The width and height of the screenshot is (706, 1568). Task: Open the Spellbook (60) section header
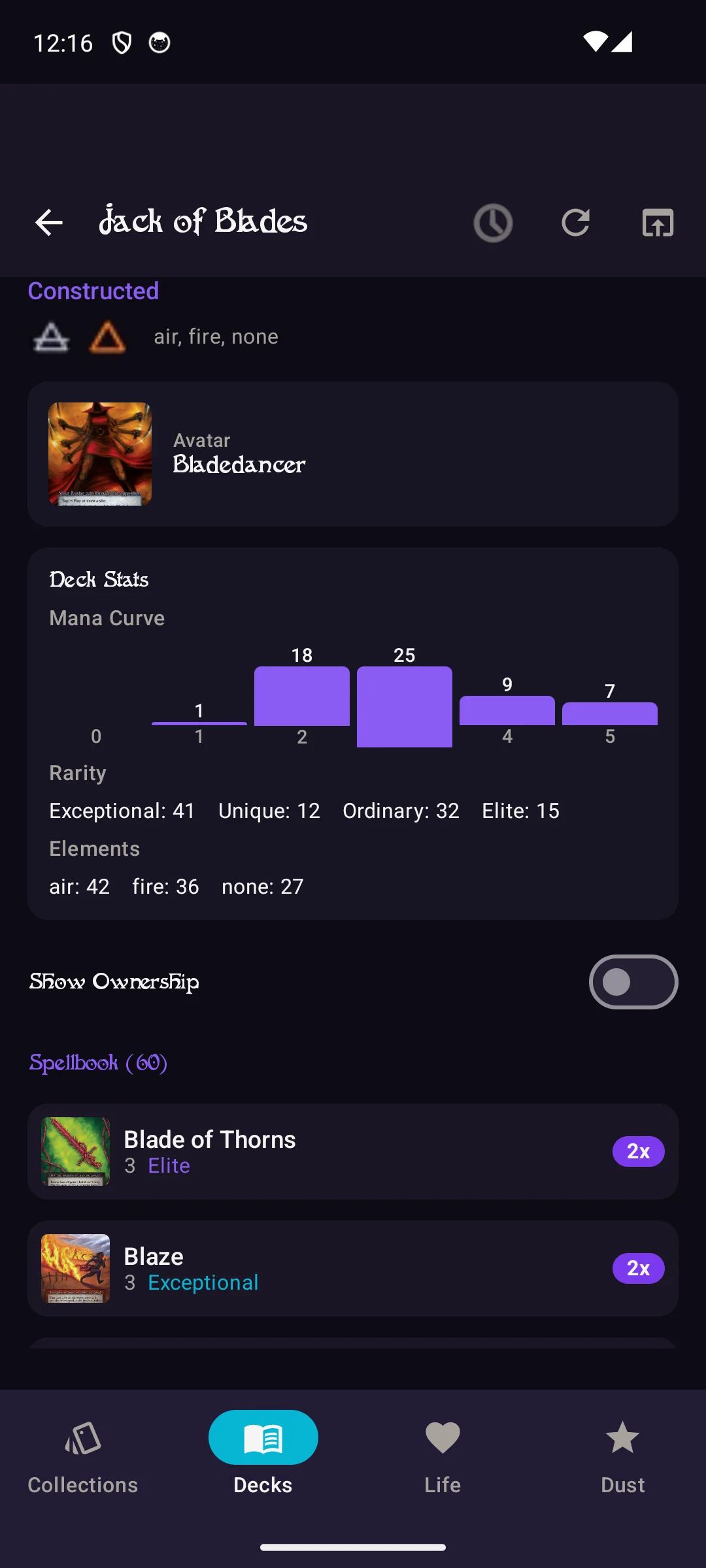98,1063
